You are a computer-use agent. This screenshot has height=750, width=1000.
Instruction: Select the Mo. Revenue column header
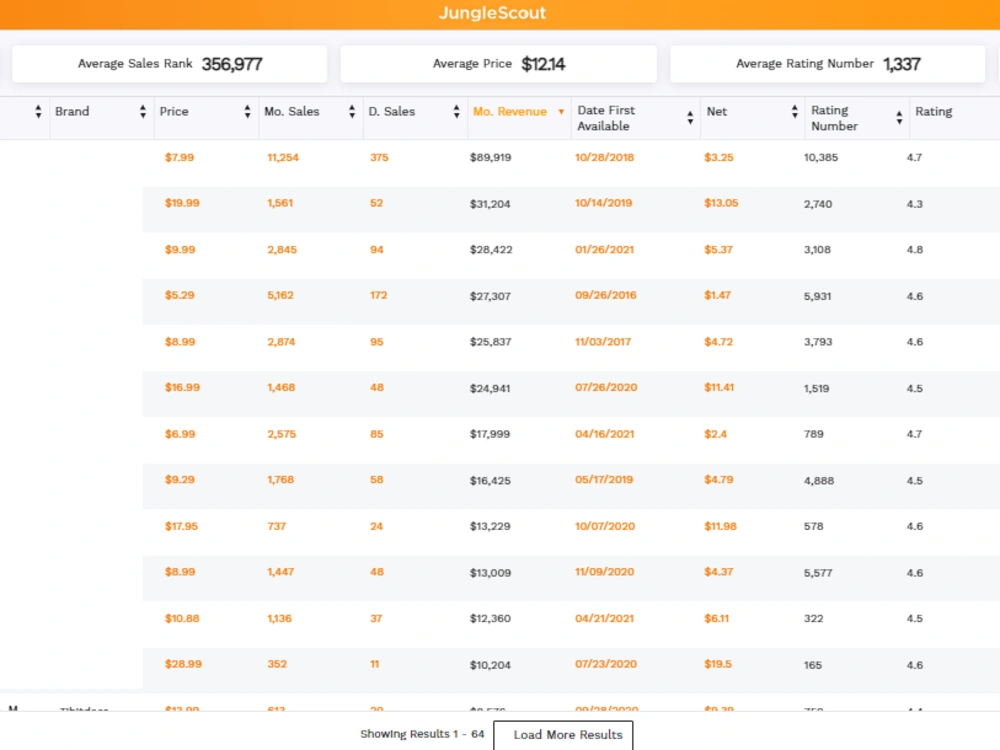510,112
